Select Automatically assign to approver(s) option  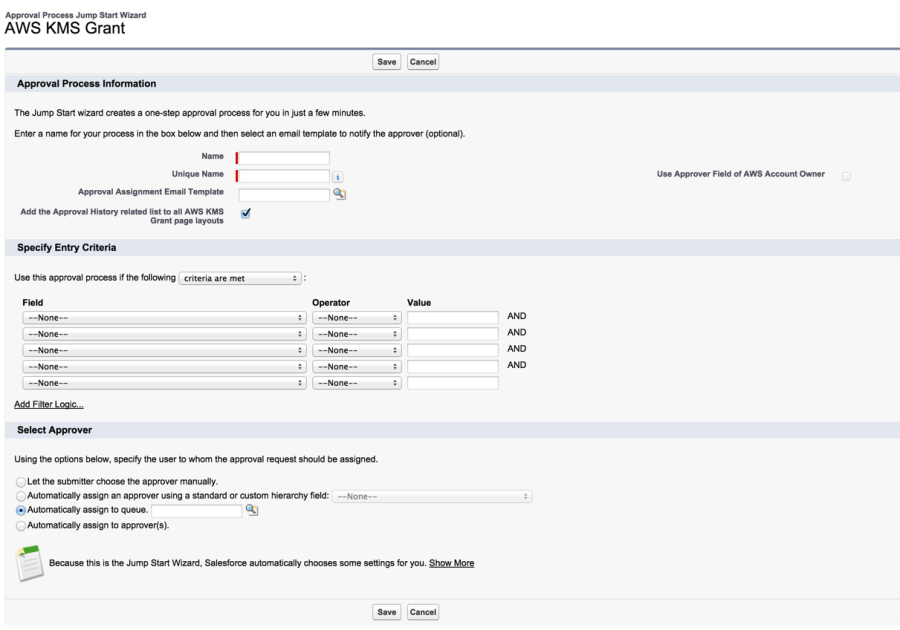tap(21, 525)
